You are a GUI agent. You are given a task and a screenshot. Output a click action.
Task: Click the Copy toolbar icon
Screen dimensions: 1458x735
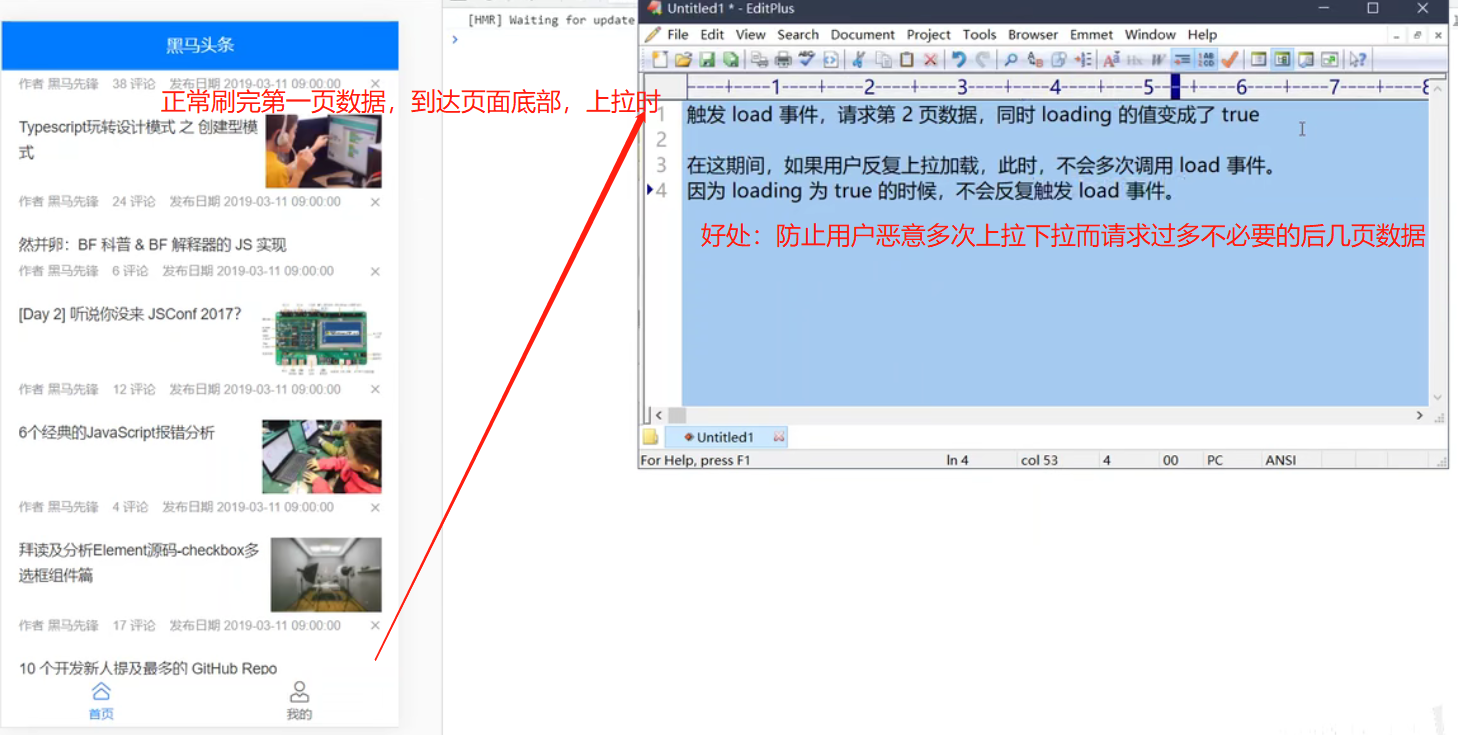[883, 60]
